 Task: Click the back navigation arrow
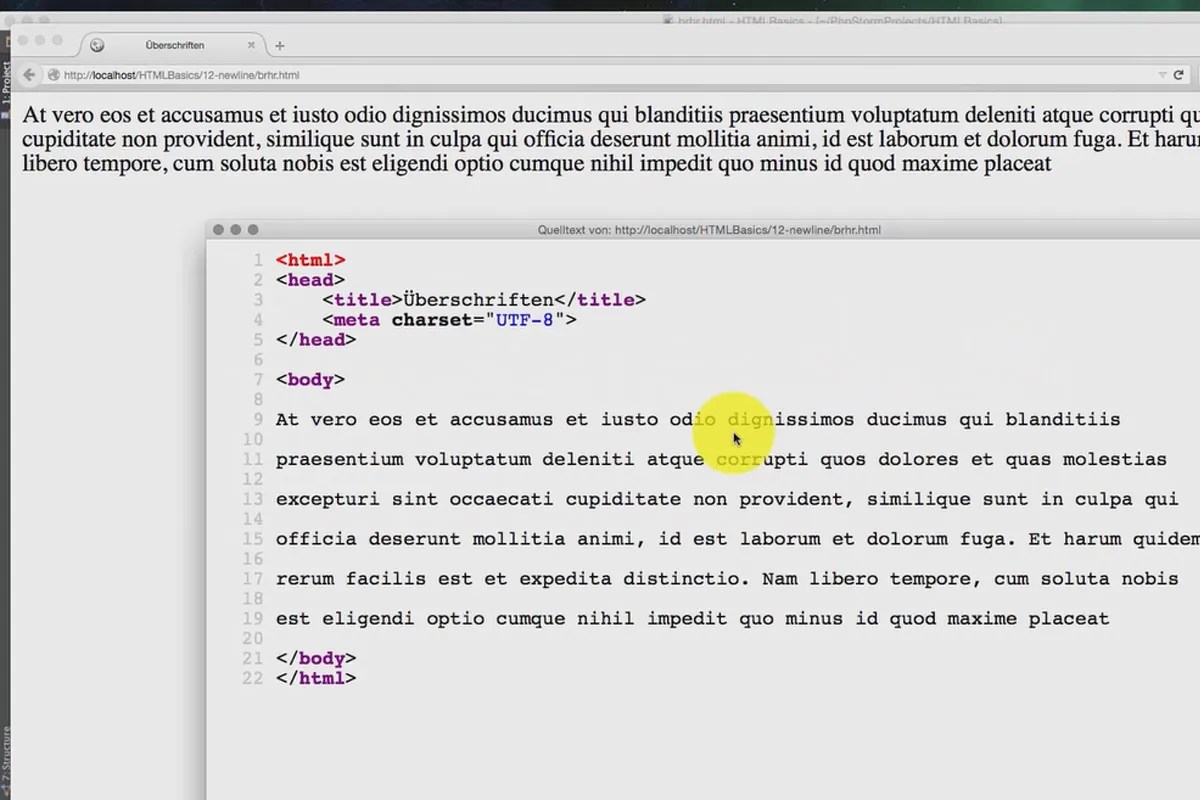[x=29, y=74]
